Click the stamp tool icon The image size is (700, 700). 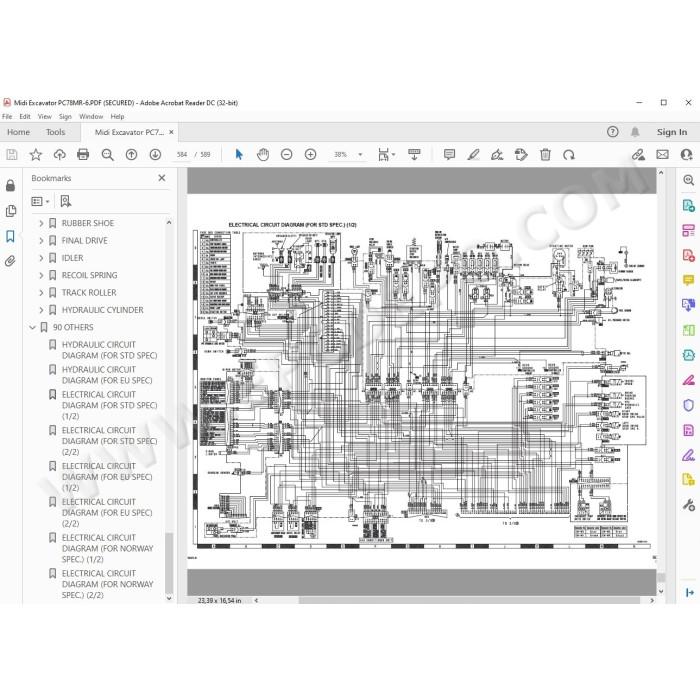point(521,154)
